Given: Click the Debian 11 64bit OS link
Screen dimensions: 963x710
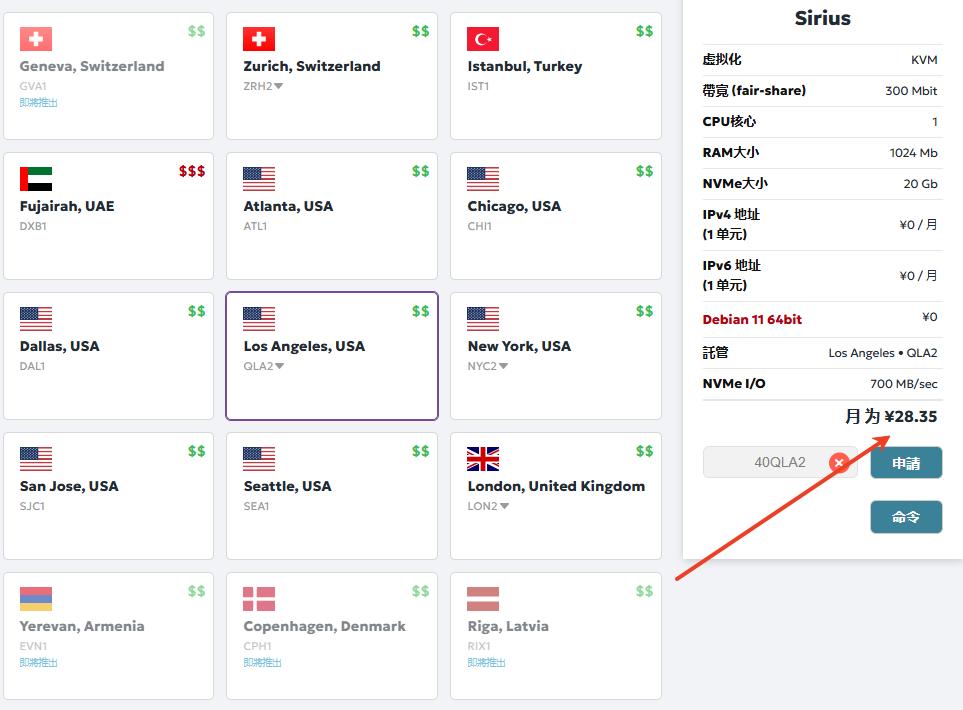Looking at the screenshot, I should [x=752, y=319].
